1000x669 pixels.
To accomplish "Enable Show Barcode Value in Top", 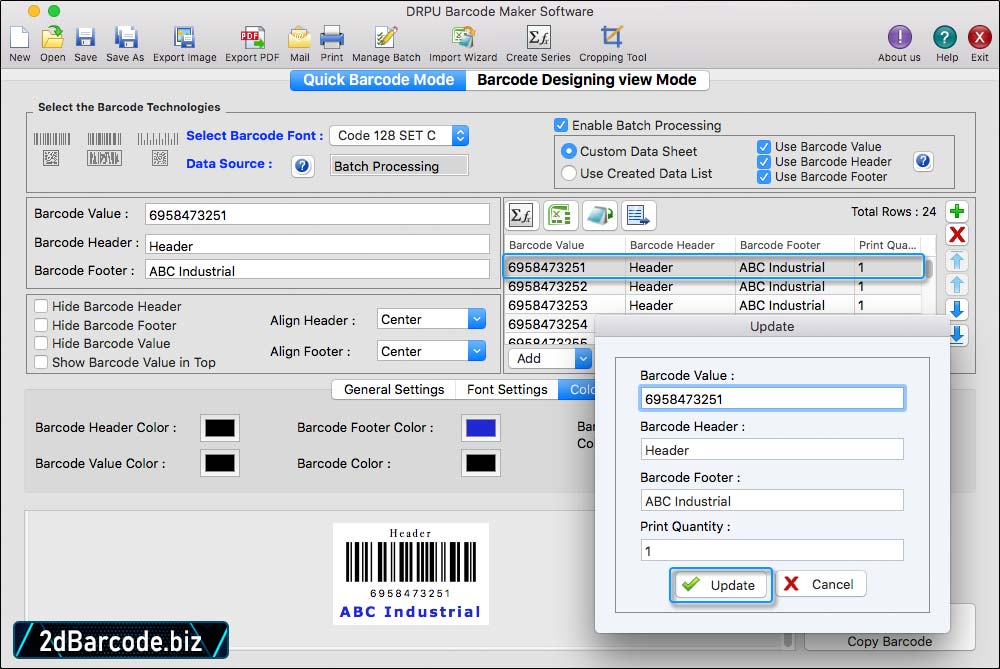I will tap(41, 362).
